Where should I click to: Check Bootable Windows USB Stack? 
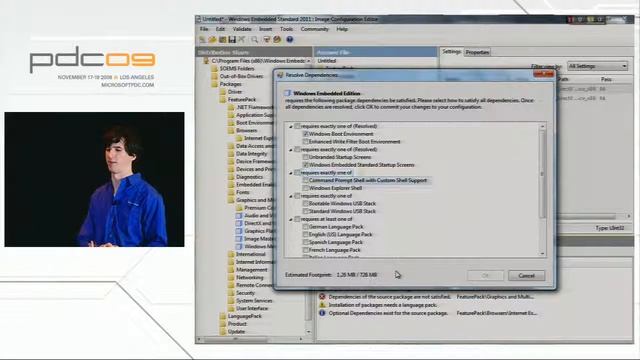click(x=305, y=204)
